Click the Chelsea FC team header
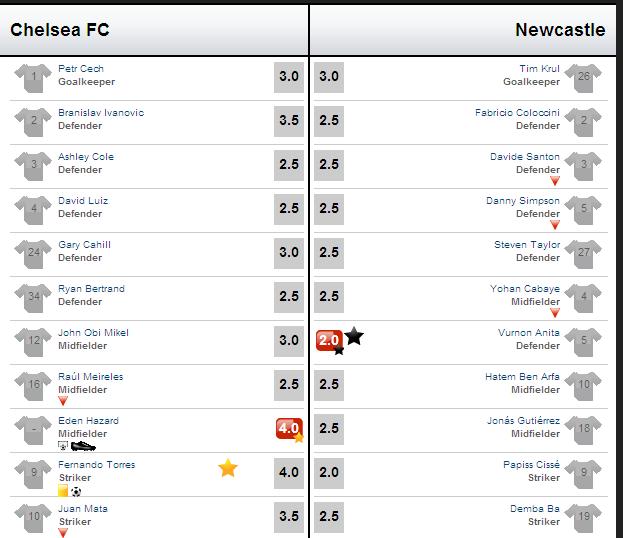The width and height of the screenshot is (623, 538). (x=60, y=30)
